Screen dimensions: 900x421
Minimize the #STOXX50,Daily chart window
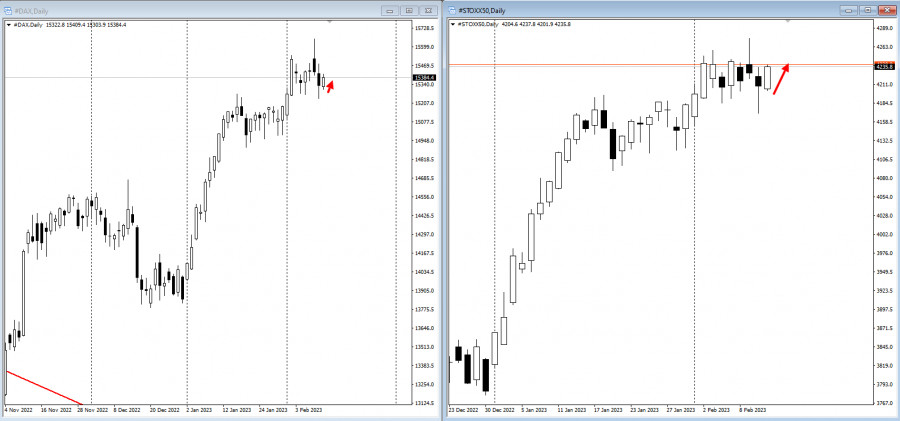(x=849, y=10)
